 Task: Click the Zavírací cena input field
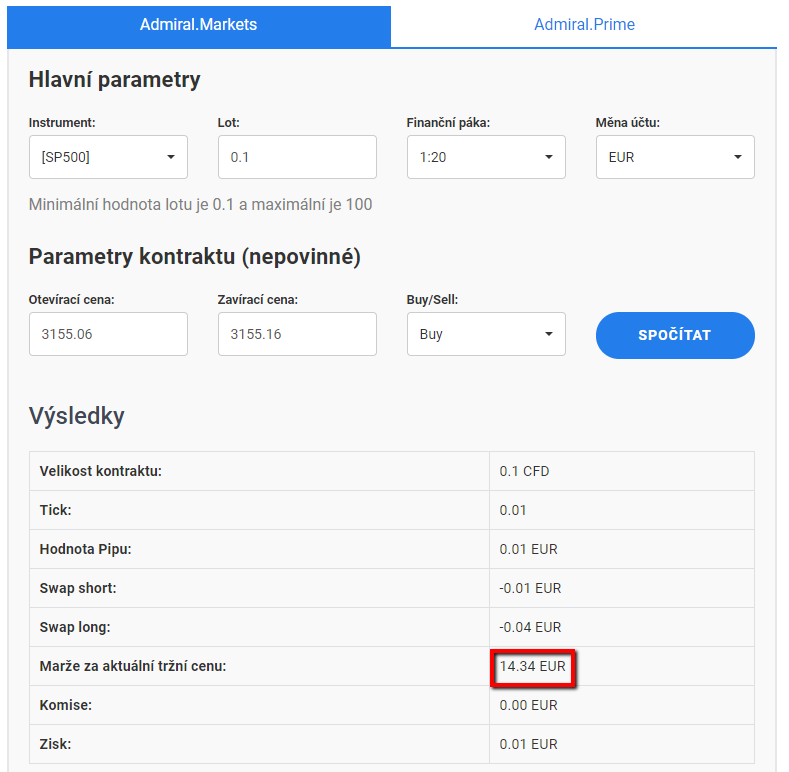pos(297,334)
